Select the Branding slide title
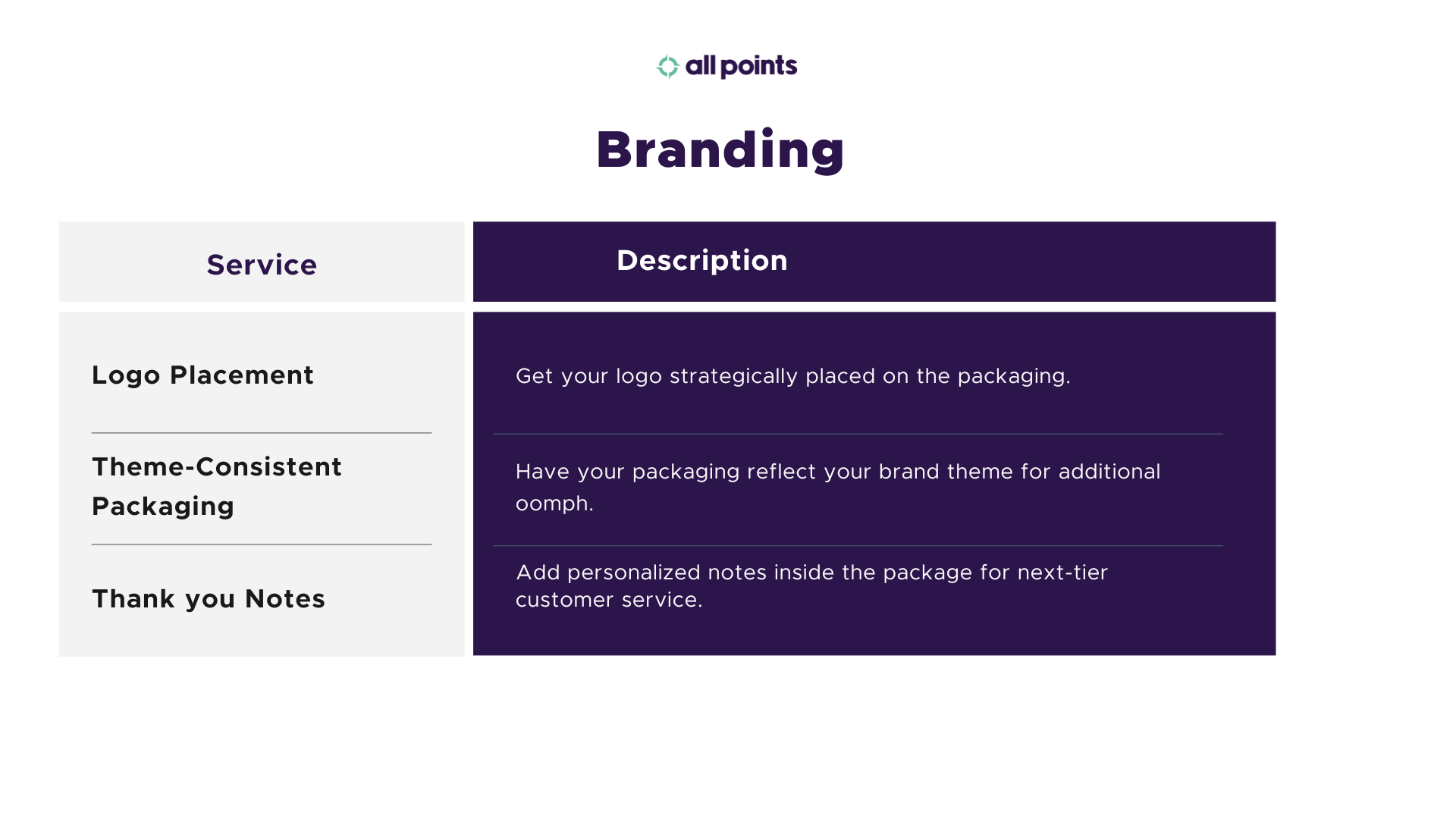 click(720, 149)
